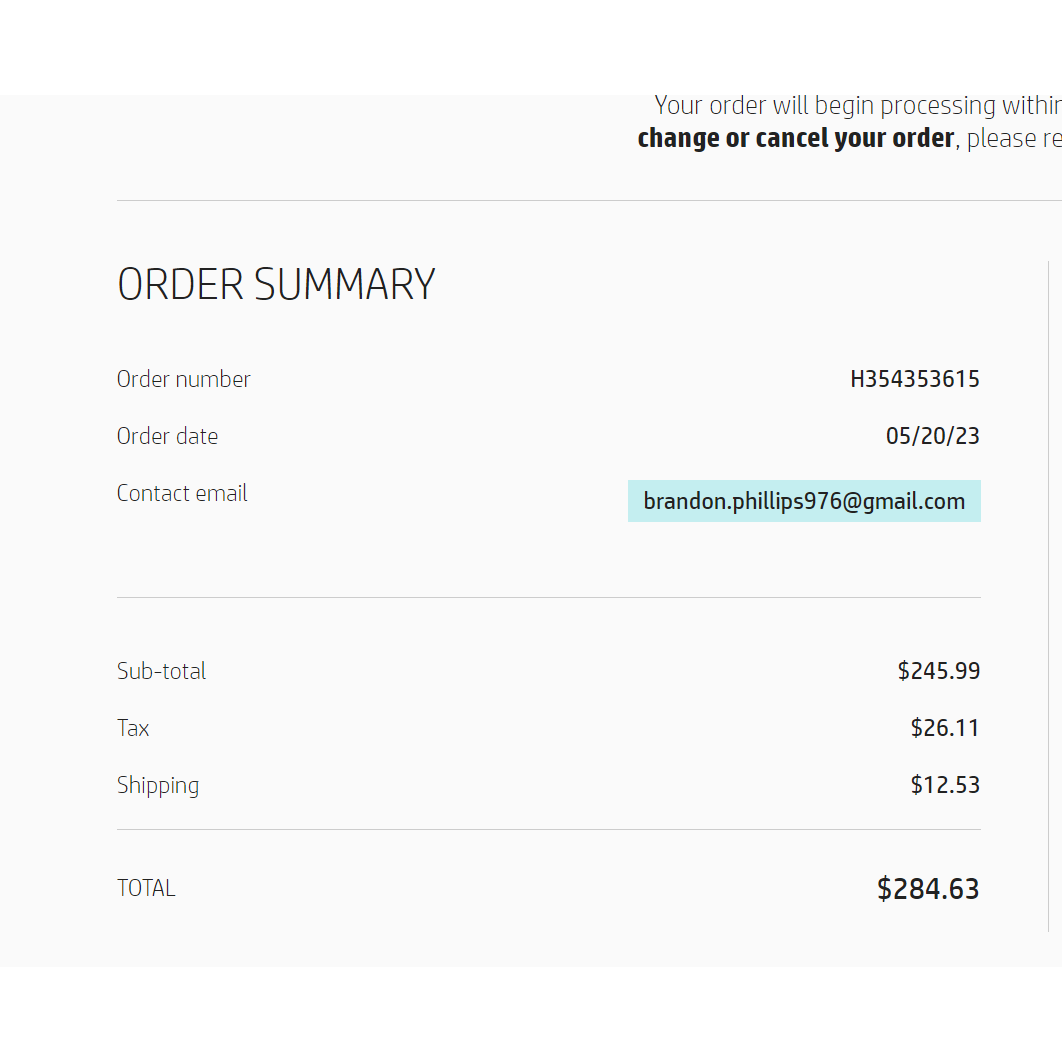Click the sub-total value $245.99
1062x1062 pixels.
[939, 671]
